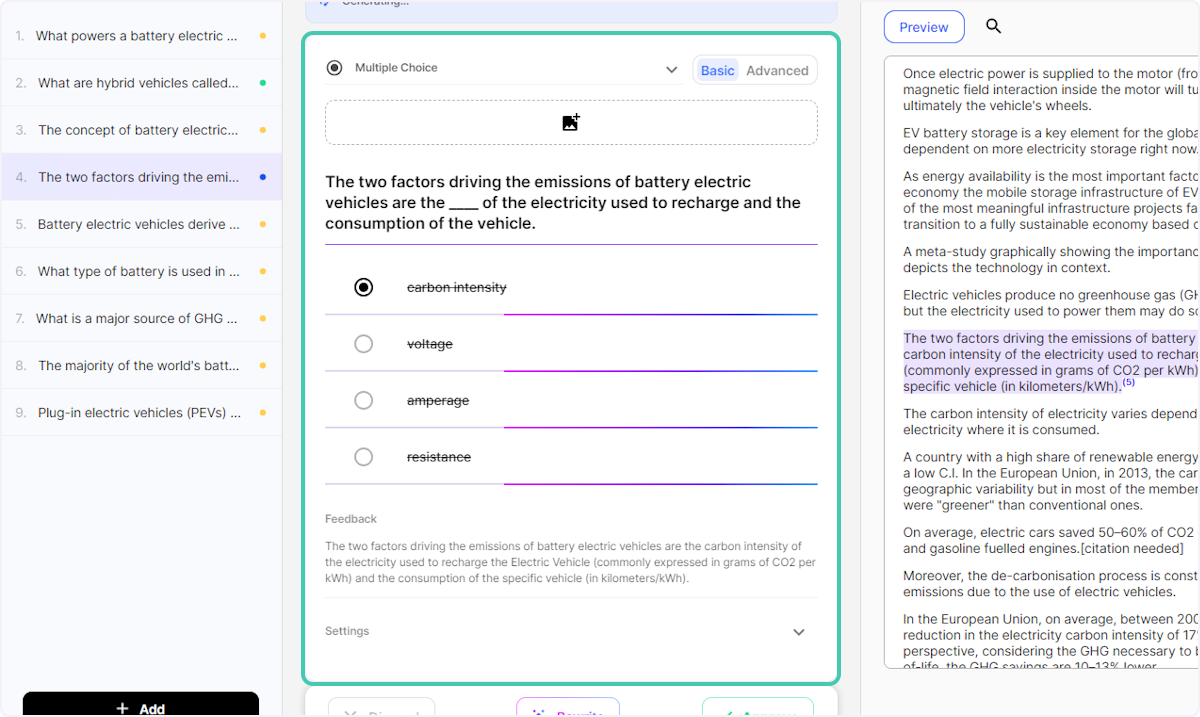Select the resistance answer option
1200x717 pixels.
pos(363,456)
